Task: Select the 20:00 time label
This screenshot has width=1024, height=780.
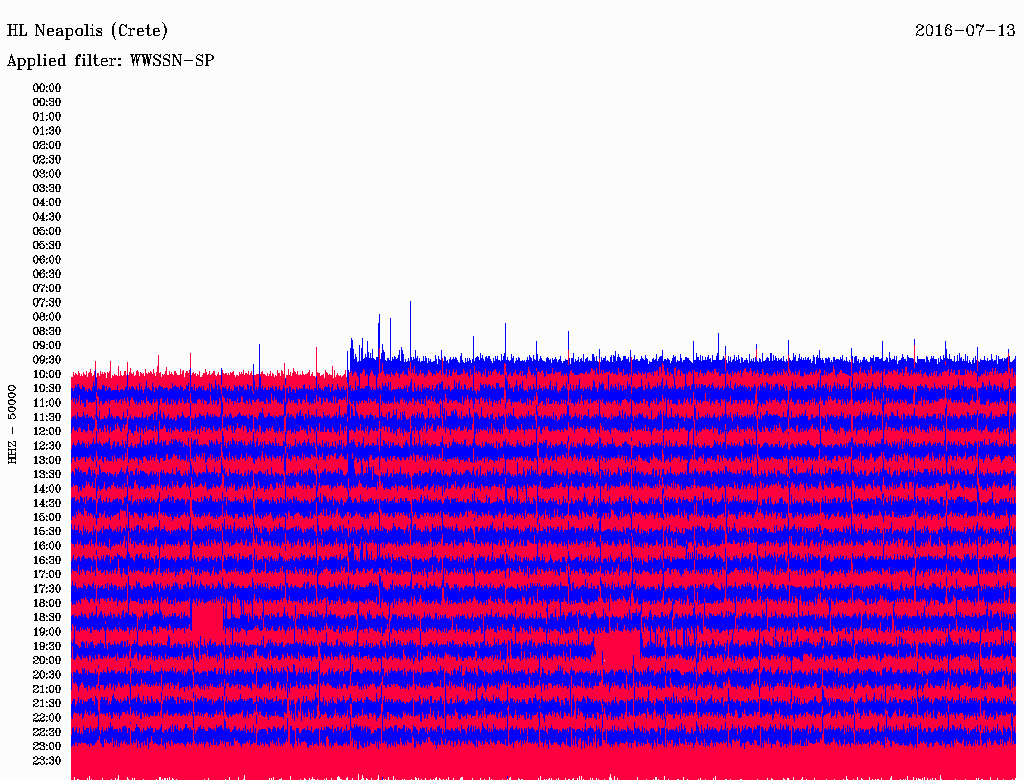Action: 47,660
